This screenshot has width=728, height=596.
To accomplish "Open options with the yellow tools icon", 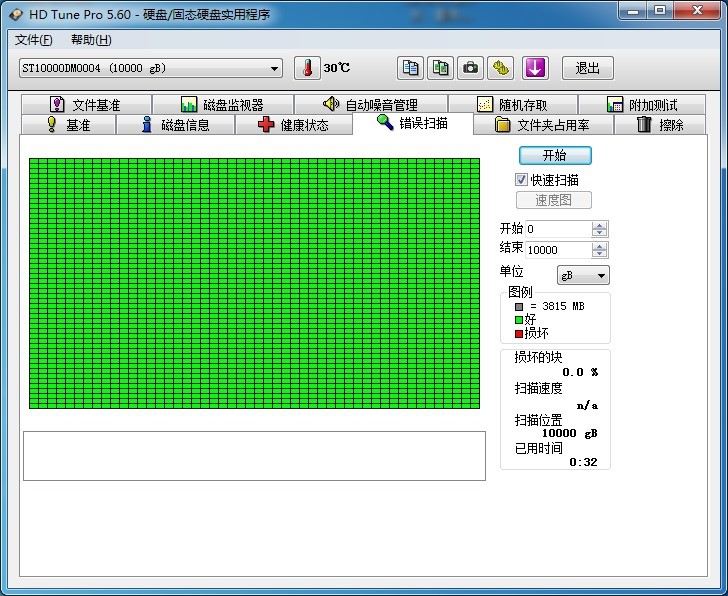I will (x=501, y=68).
